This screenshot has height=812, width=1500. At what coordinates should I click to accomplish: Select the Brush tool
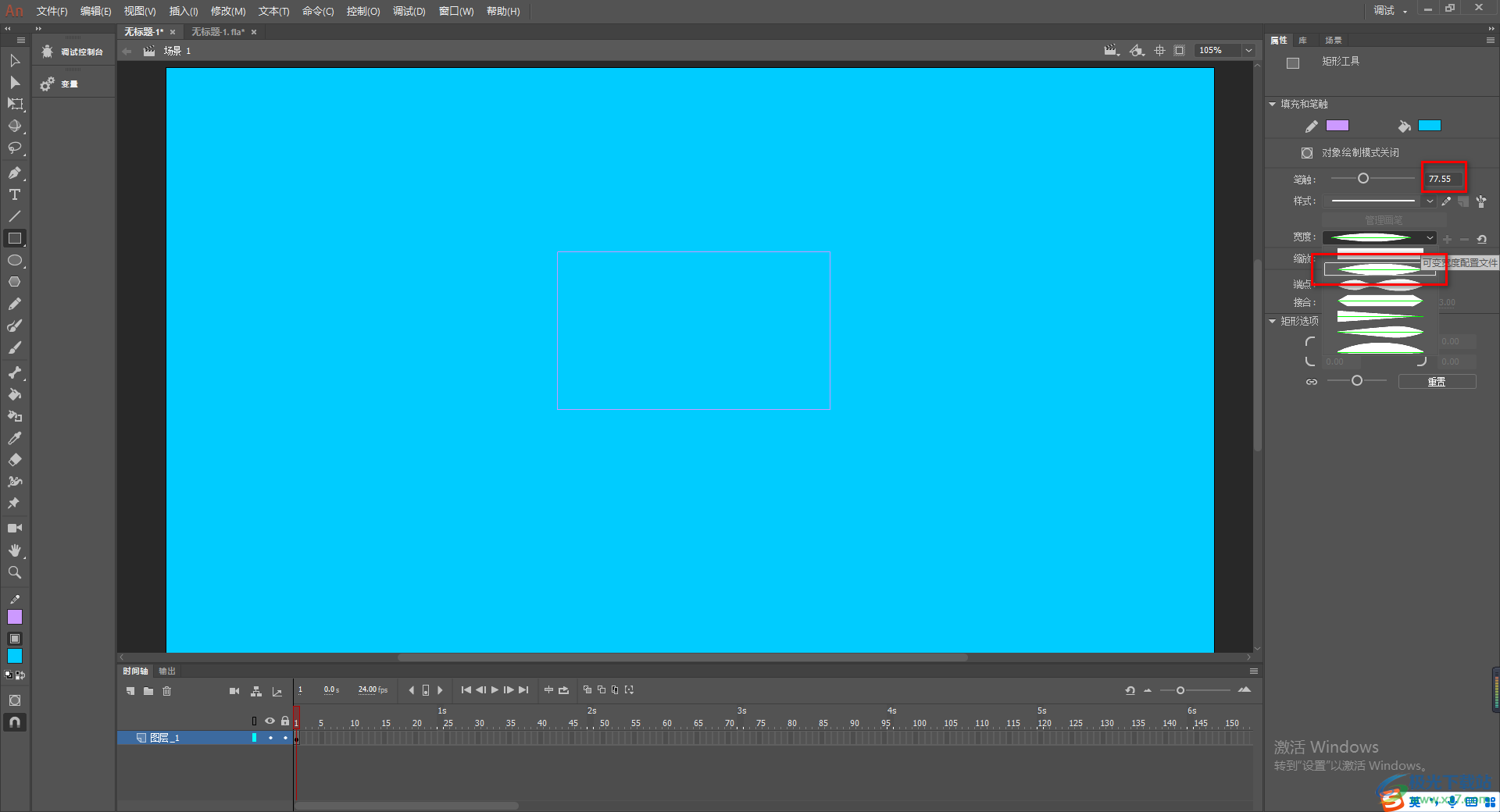15,347
